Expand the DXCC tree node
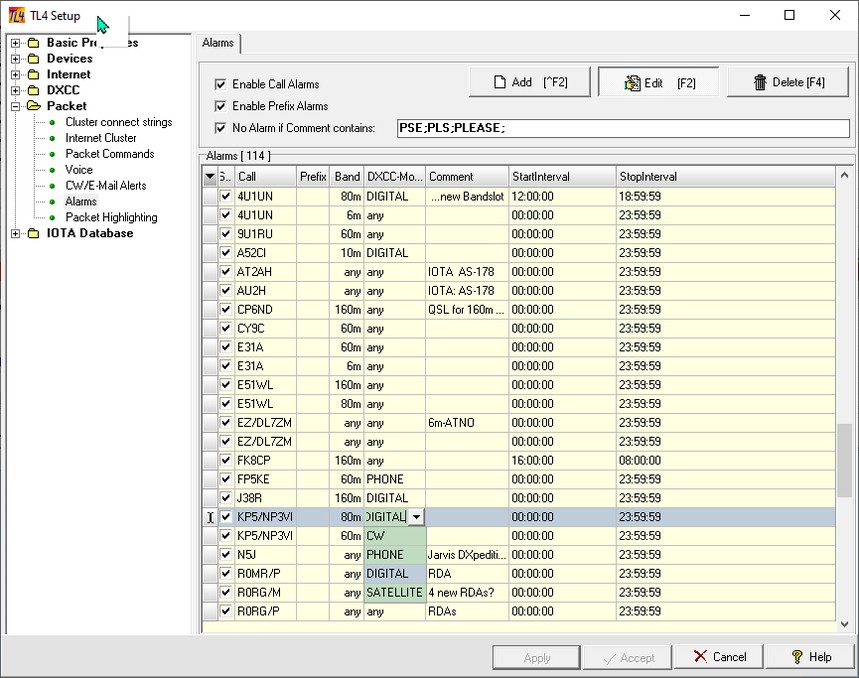 (15, 90)
